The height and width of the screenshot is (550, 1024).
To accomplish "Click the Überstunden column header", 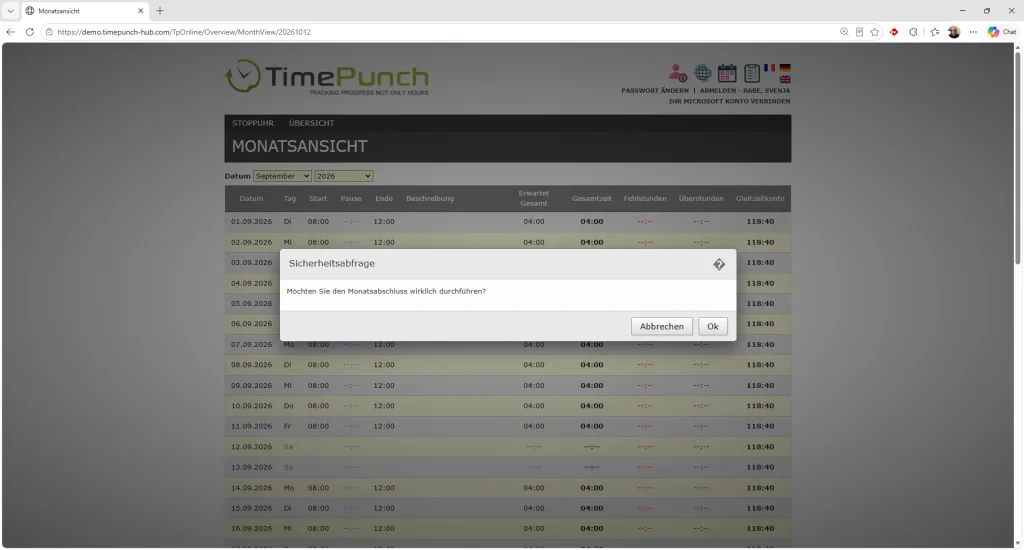I will point(701,199).
